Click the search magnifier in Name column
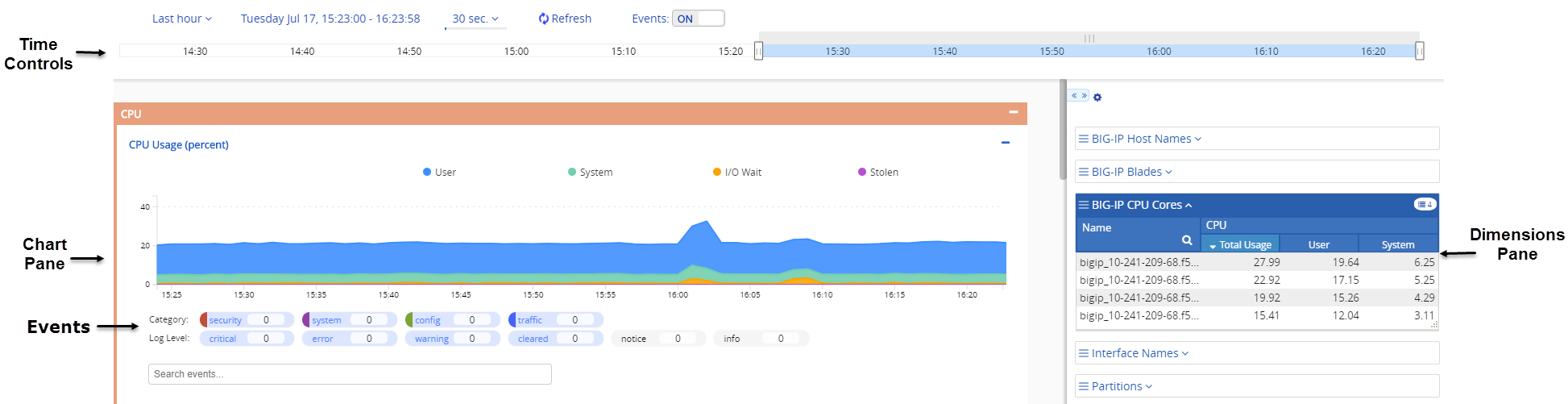 (1187, 240)
